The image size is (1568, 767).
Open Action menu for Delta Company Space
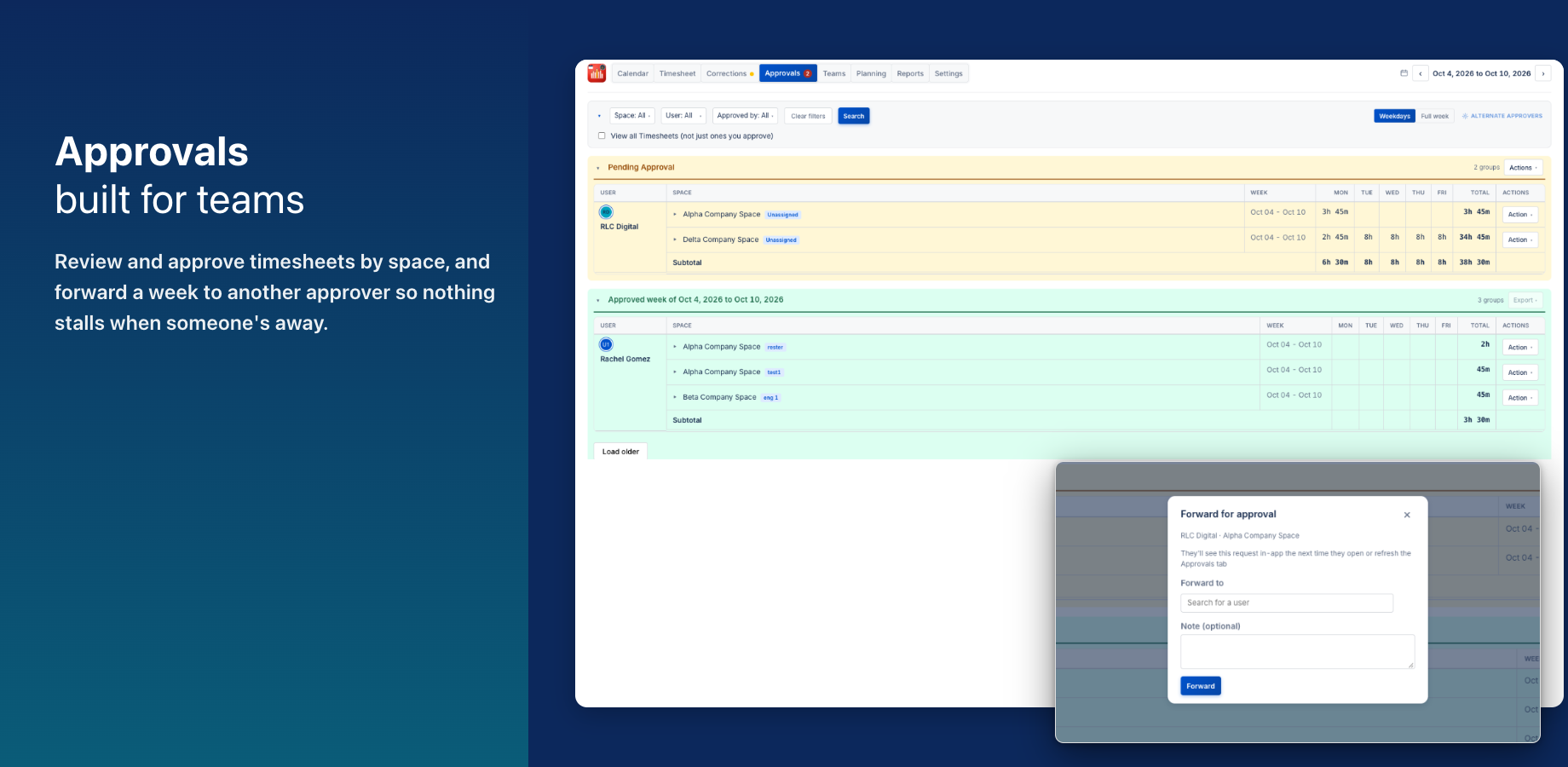(x=1520, y=239)
